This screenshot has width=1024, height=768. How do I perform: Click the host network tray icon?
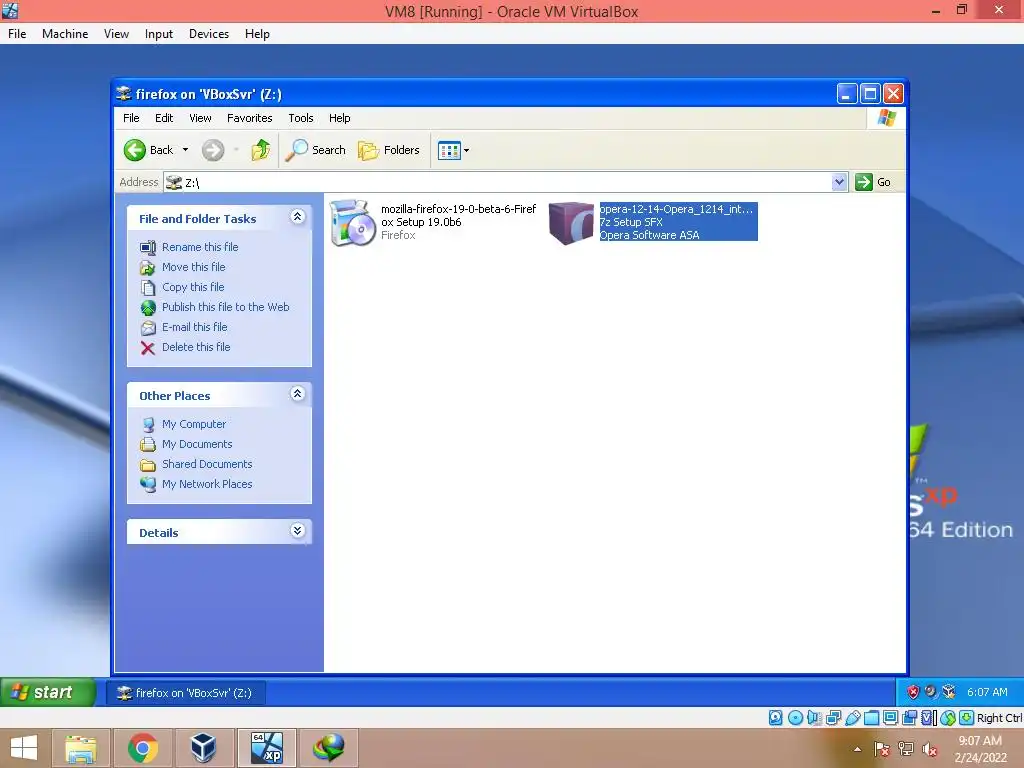[x=906, y=749]
